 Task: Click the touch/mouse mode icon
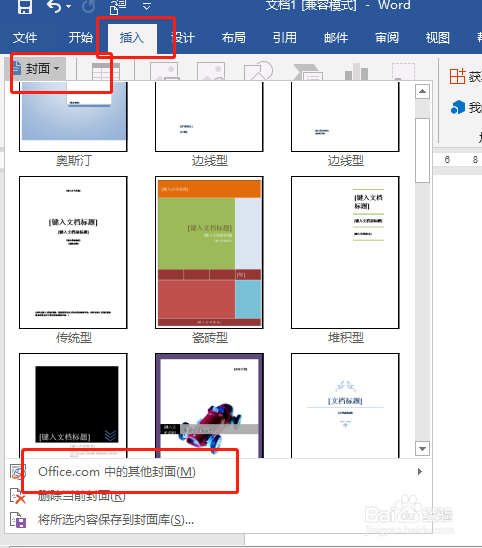pyautogui.click(x=118, y=7)
